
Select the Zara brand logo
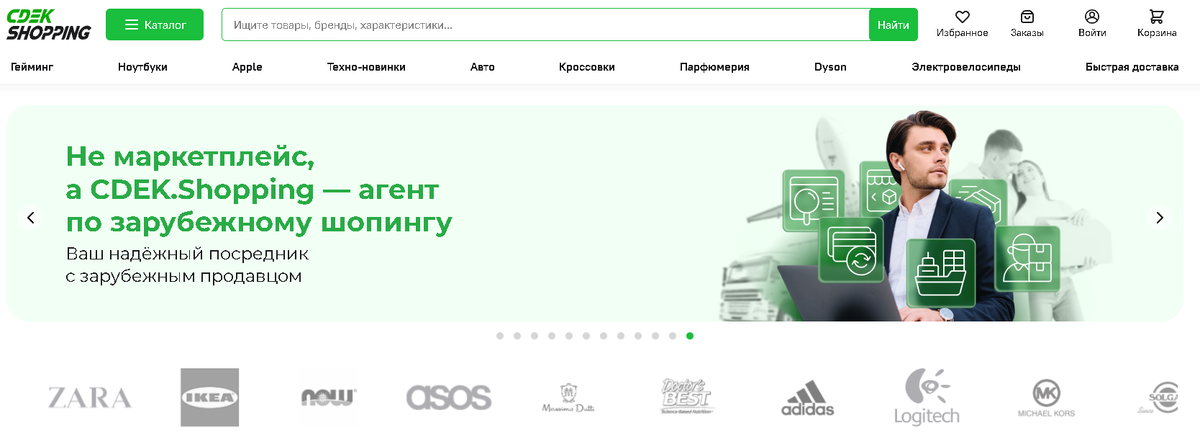point(90,397)
